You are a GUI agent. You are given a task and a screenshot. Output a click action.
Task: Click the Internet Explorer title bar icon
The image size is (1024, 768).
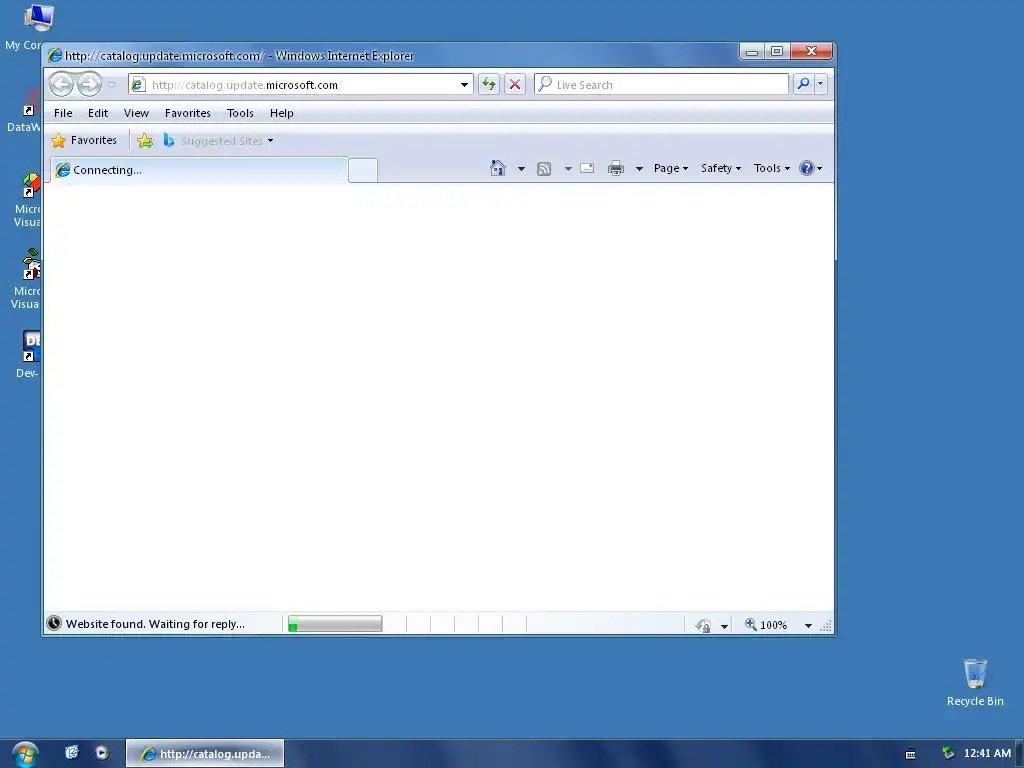tap(55, 56)
